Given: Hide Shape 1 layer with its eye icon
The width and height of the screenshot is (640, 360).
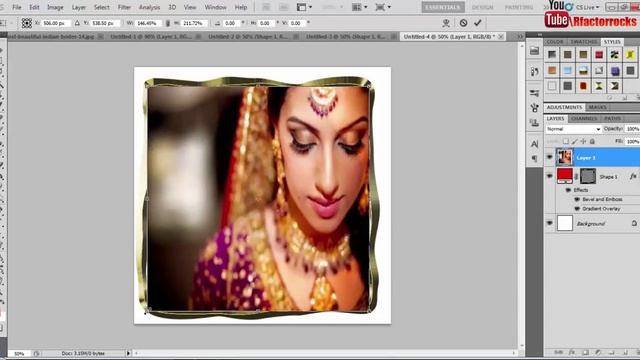Looking at the screenshot, I should tap(549, 176).
